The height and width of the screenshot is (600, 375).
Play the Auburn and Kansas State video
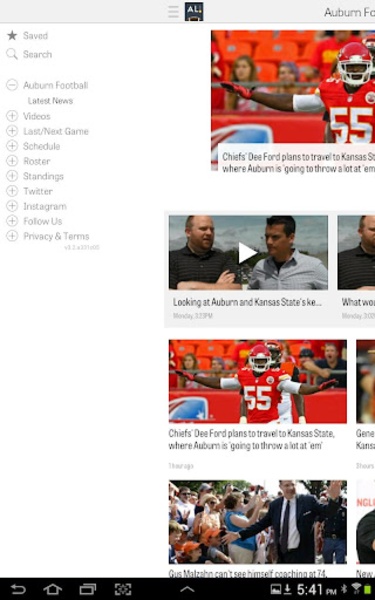248,253
